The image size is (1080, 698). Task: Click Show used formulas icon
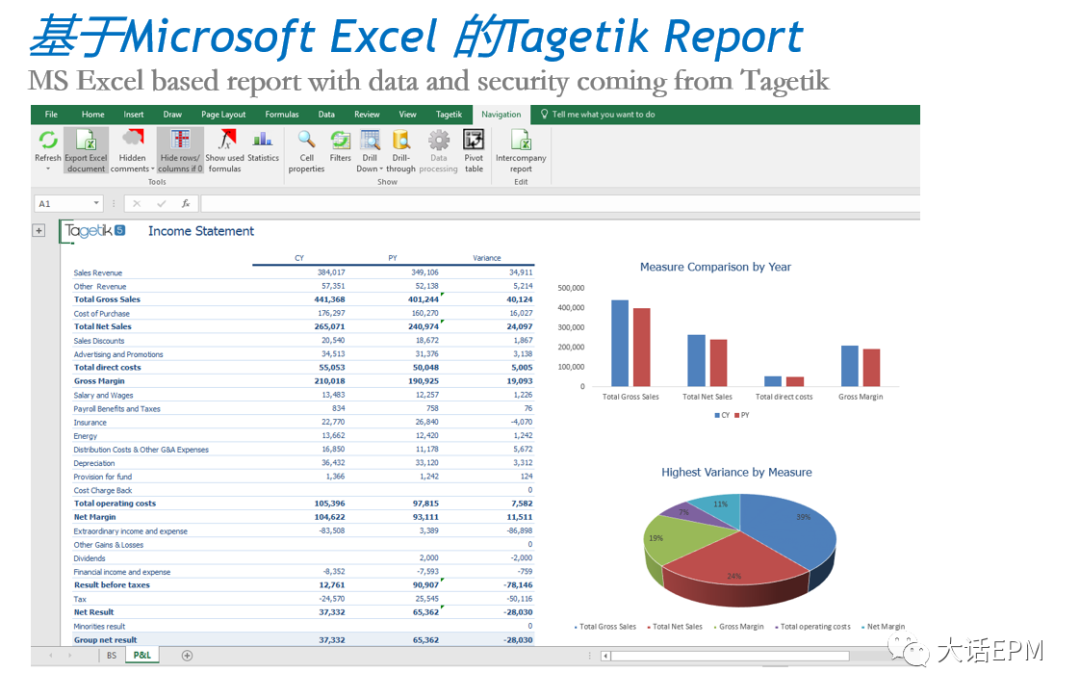pos(225,139)
